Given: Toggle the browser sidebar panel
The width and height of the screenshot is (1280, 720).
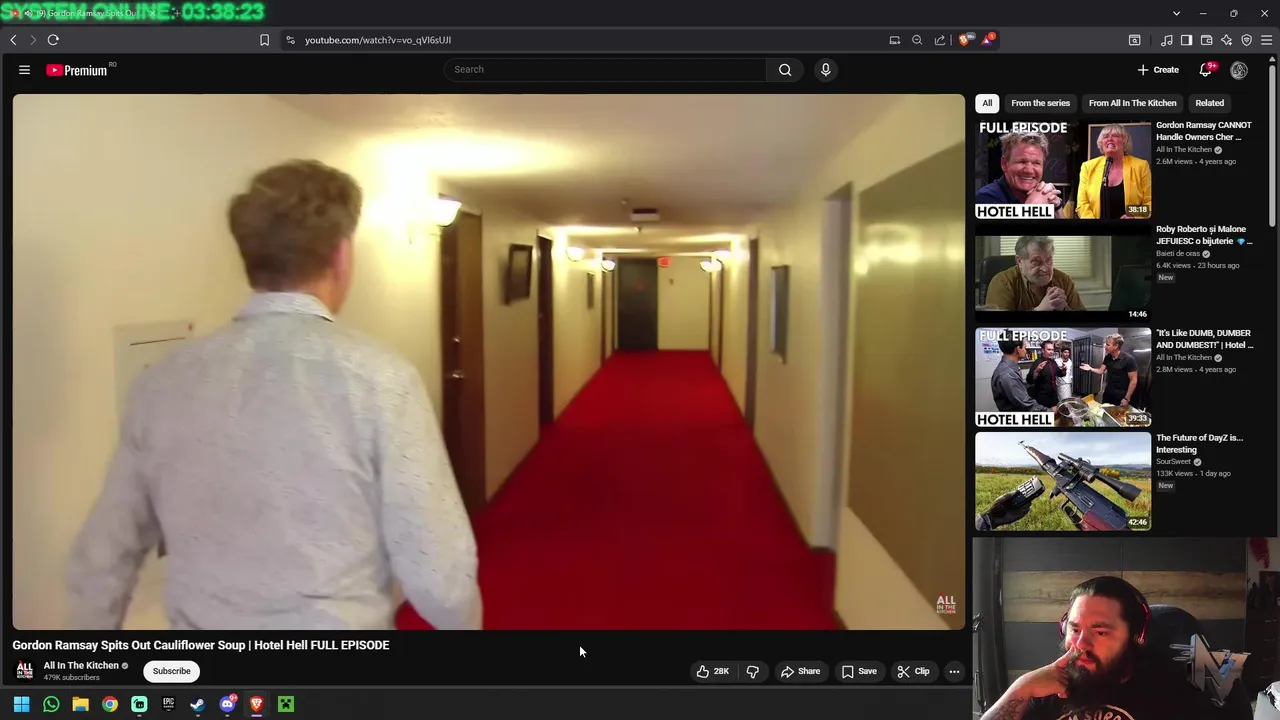Looking at the screenshot, I should (1186, 40).
